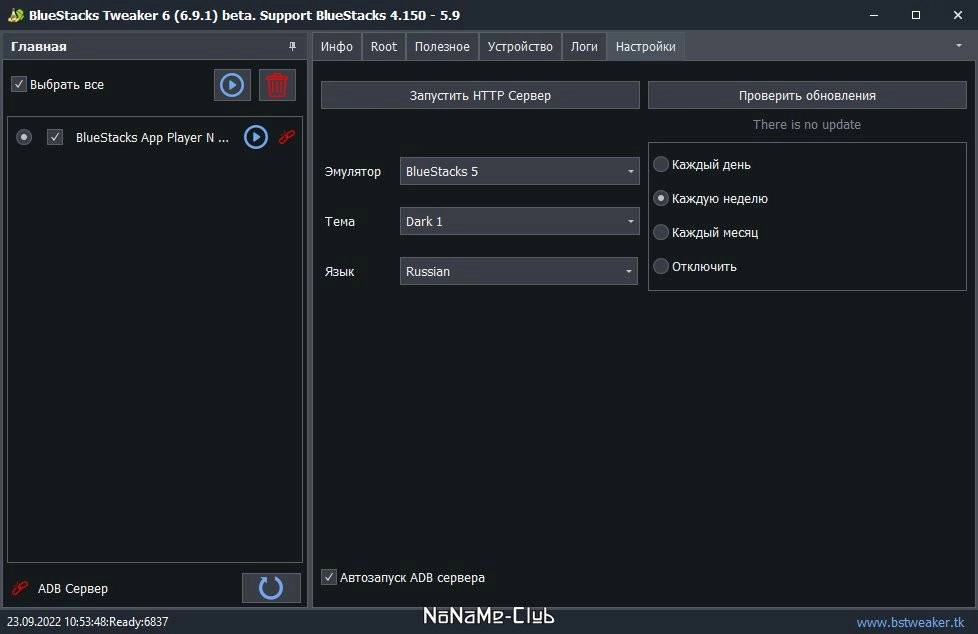Open the Устройство tab
Screen dimensions: 978x634
tap(520, 47)
